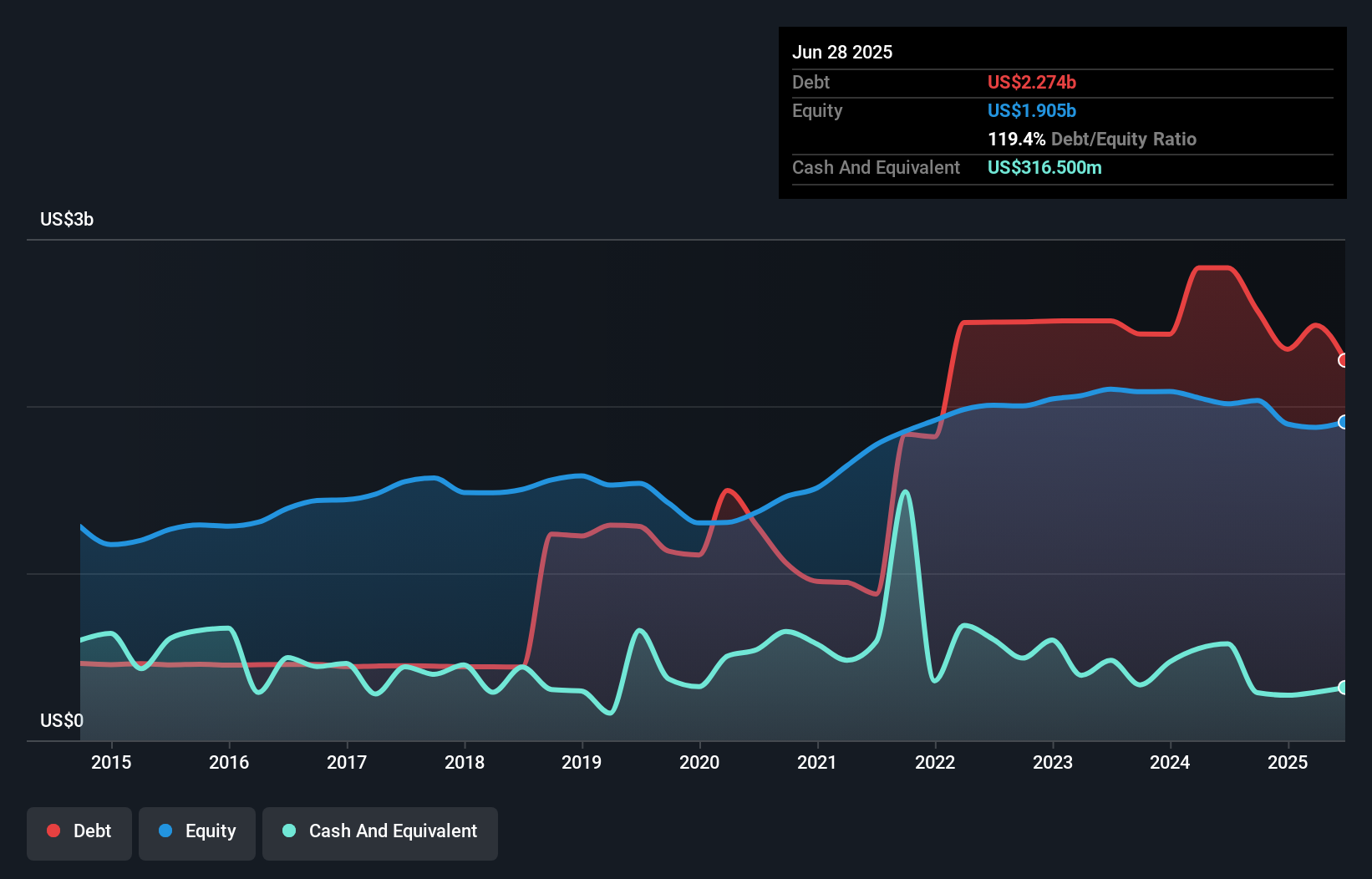Screen dimensions: 1372x879
Task: Click the US$1.905b Equity link
Action: pos(1031,110)
